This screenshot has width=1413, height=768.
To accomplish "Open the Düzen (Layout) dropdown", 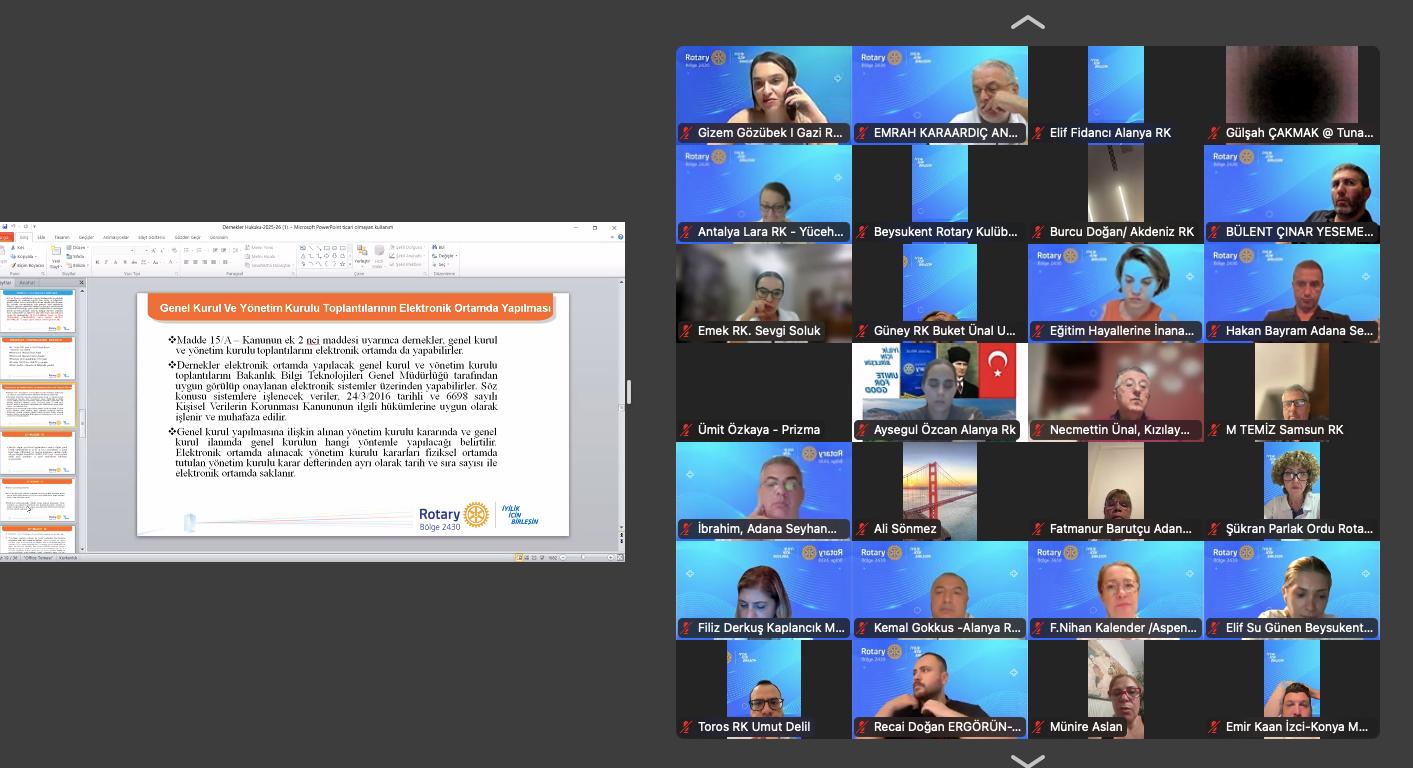I will (x=77, y=247).
